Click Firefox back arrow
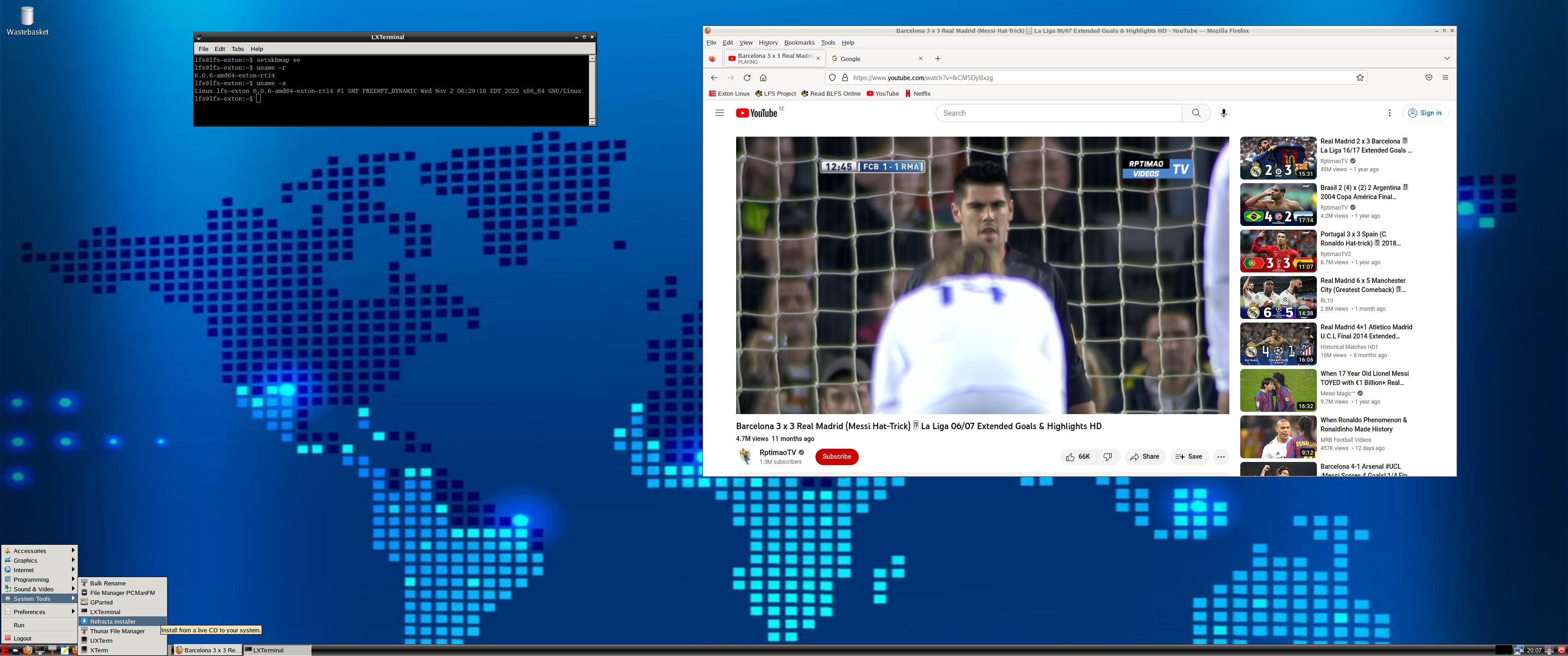The image size is (1568, 656). (714, 77)
